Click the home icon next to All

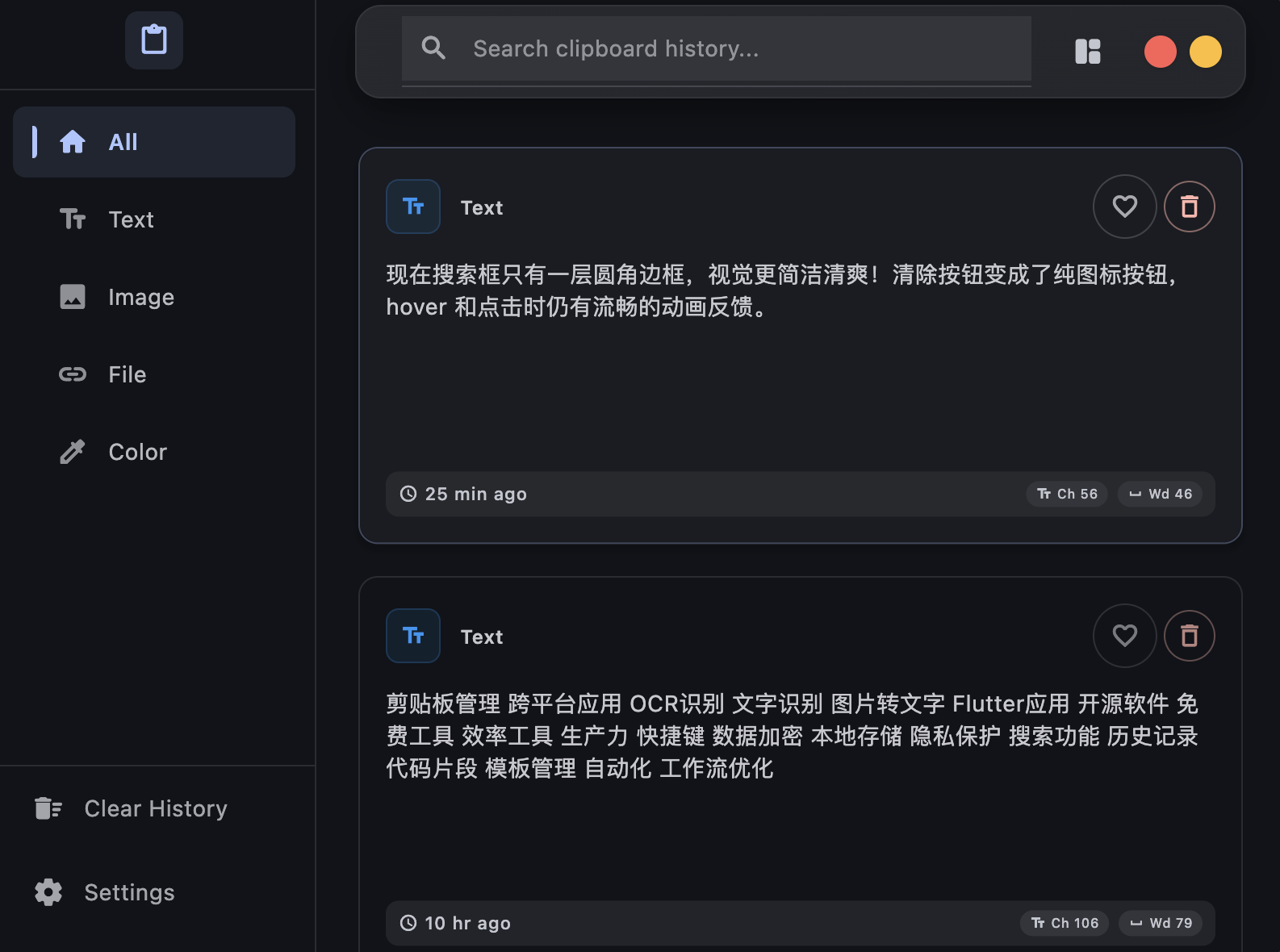pos(73,142)
